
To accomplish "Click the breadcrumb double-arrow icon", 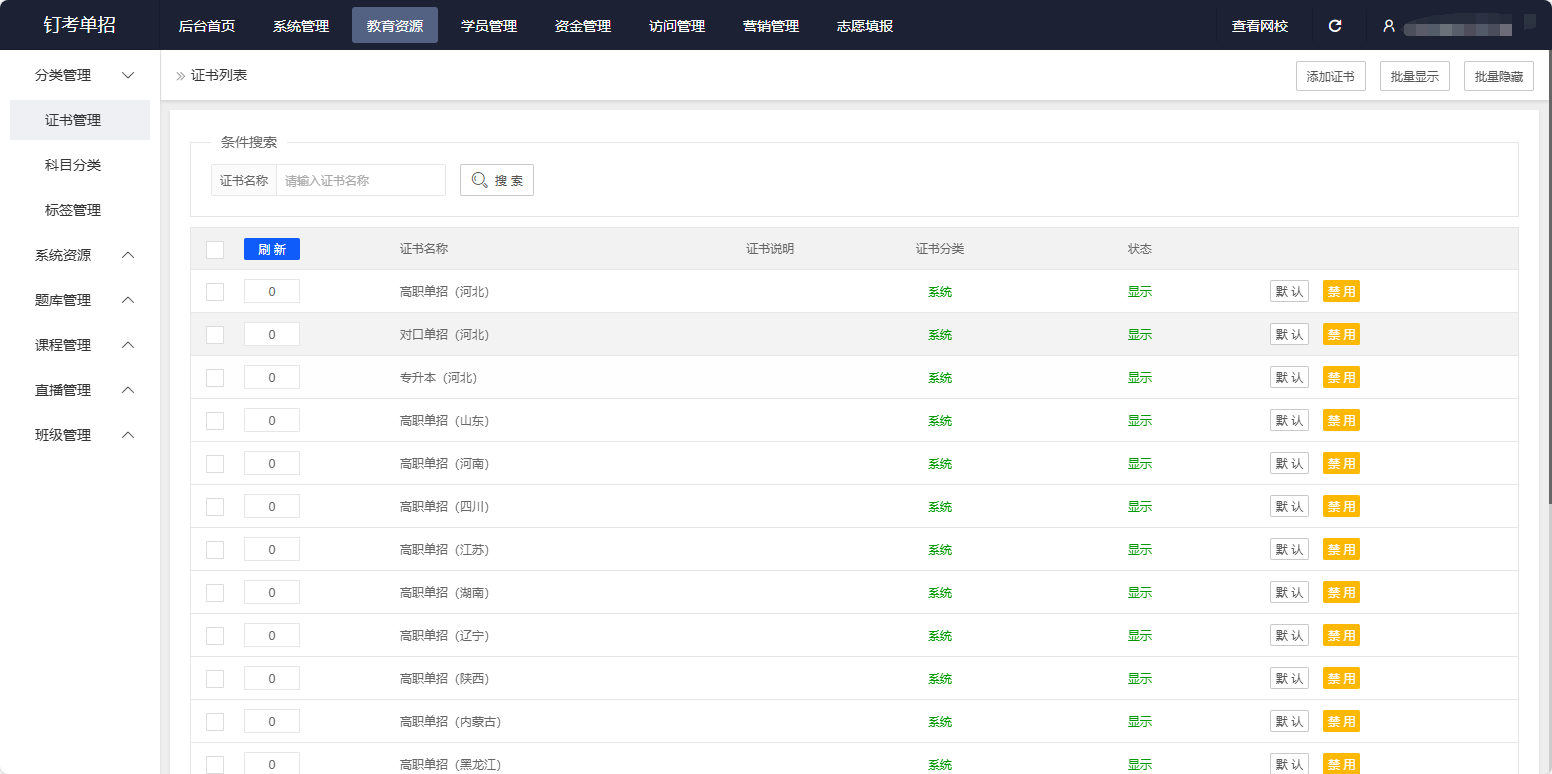I will [x=181, y=76].
